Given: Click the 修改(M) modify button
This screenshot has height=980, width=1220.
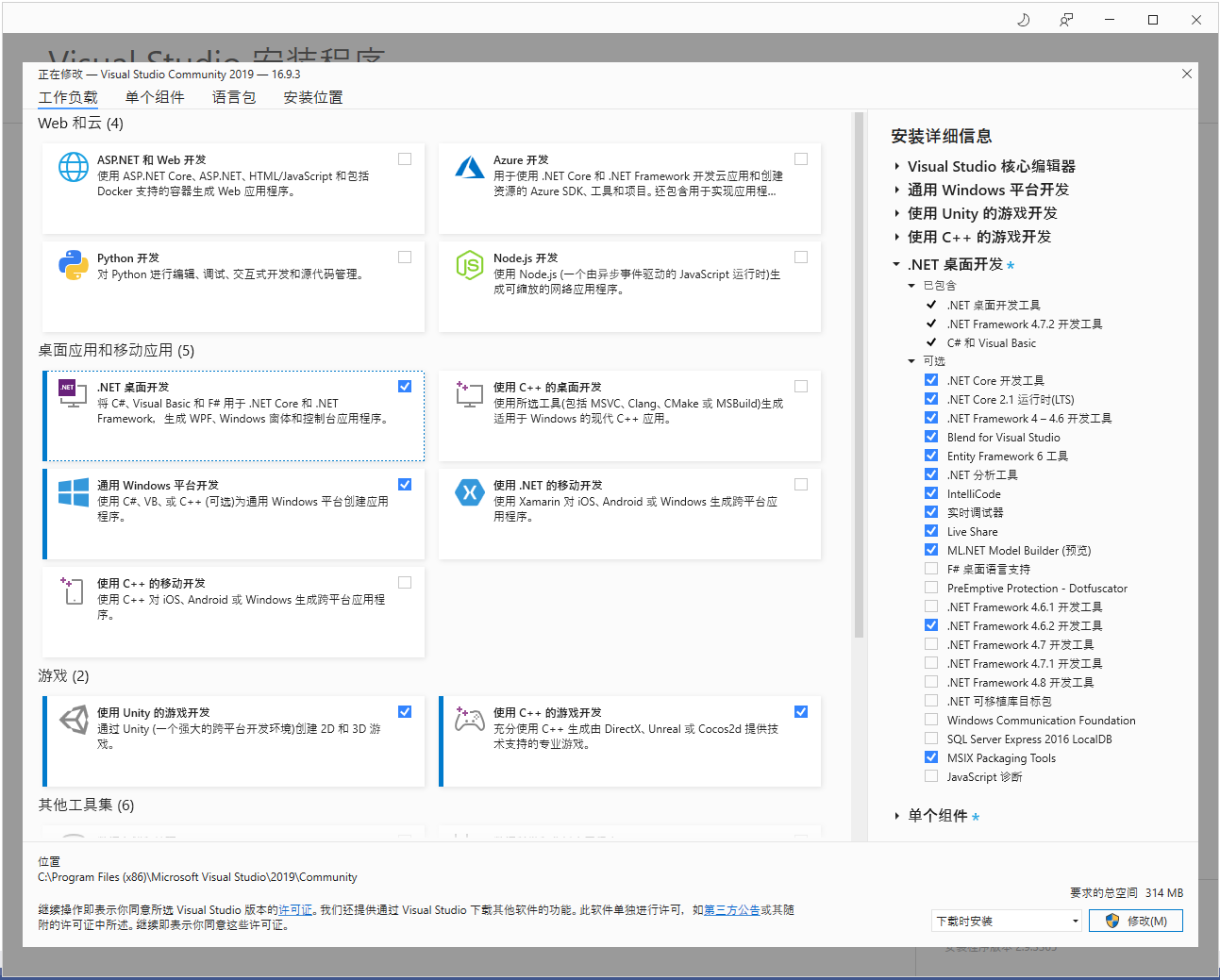Looking at the screenshot, I should click(x=1136, y=921).
